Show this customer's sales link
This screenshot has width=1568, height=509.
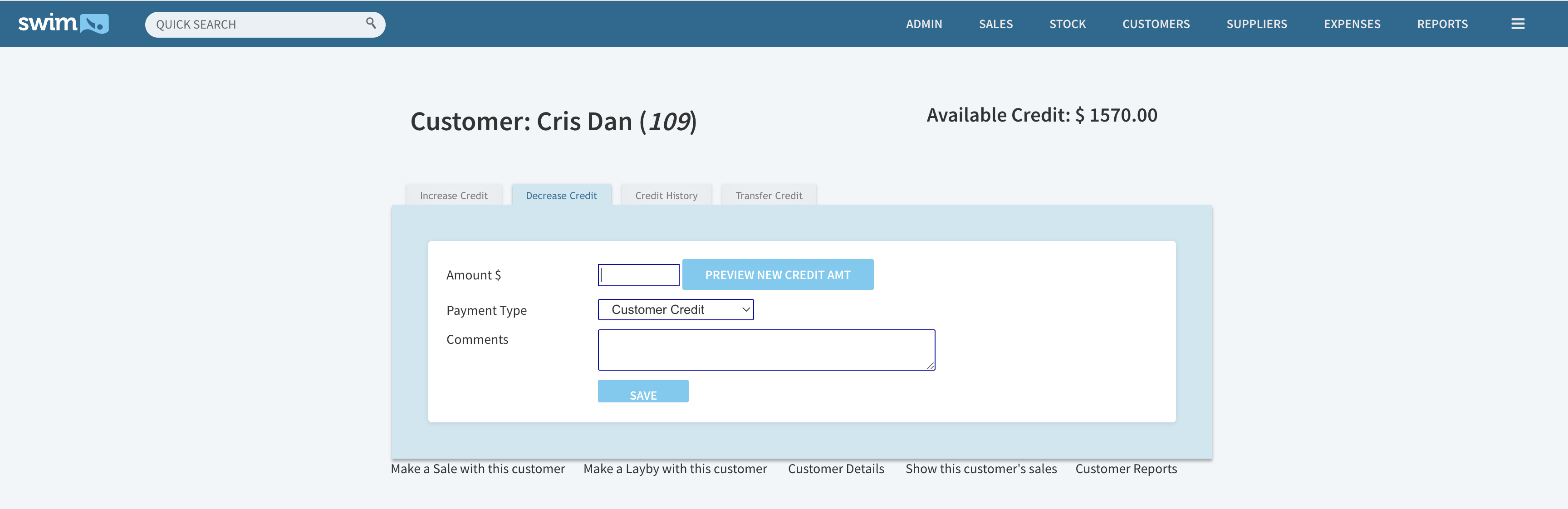(980, 469)
